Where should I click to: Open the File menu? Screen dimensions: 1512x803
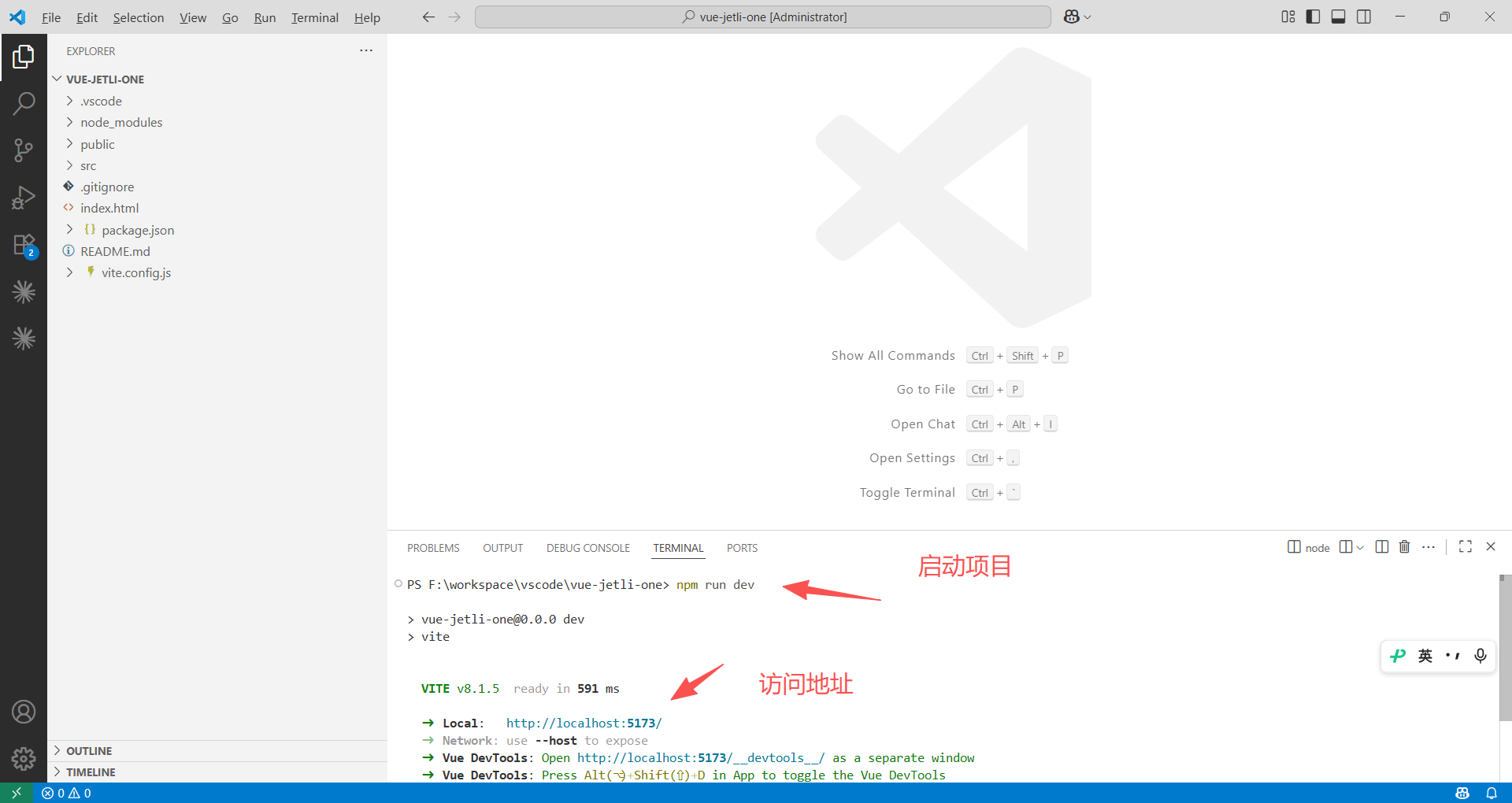[x=51, y=17]
